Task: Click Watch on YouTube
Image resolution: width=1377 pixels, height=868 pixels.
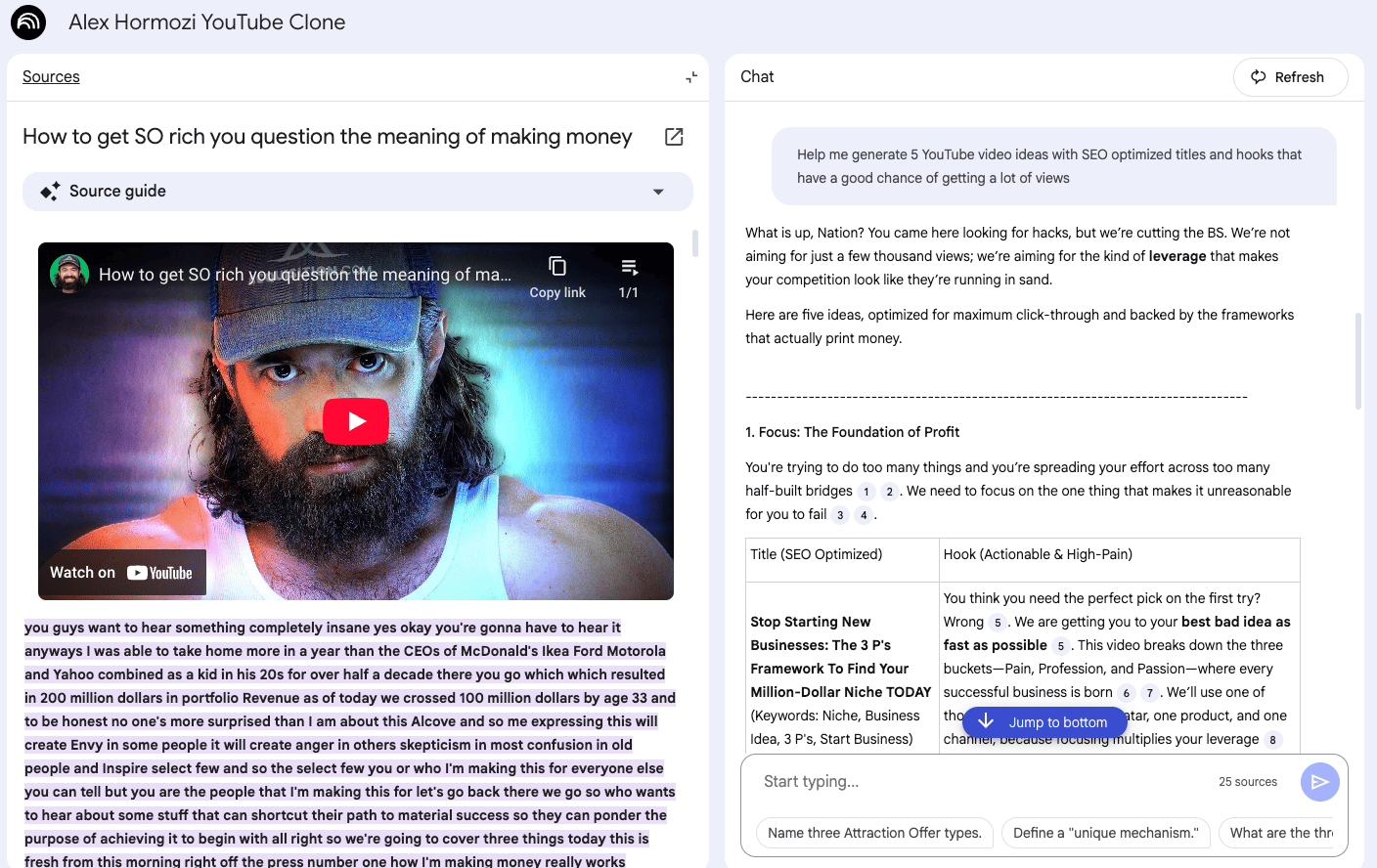Action: pos(121,573)
